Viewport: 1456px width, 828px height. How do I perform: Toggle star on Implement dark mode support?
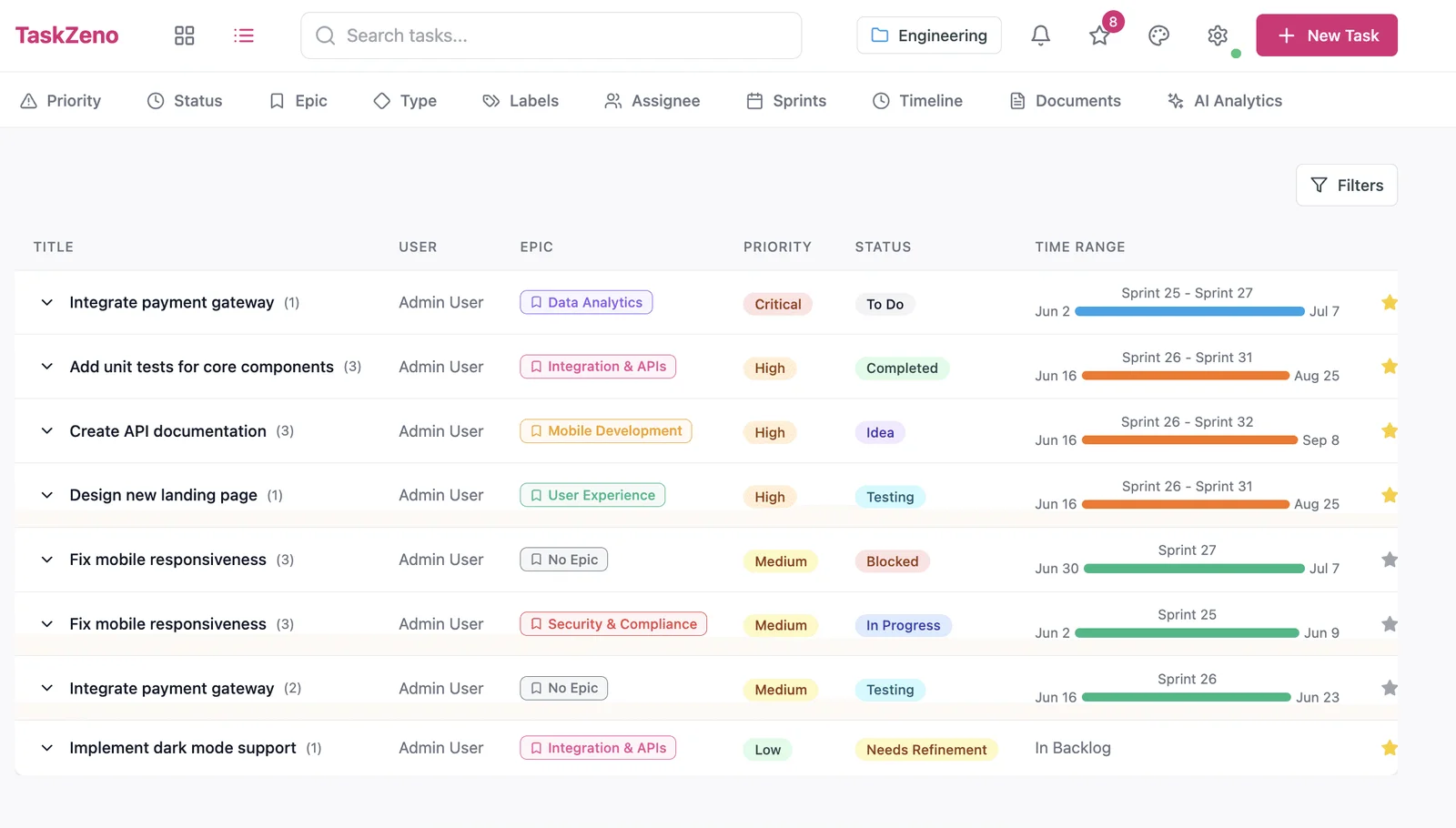coord(1389,748)
